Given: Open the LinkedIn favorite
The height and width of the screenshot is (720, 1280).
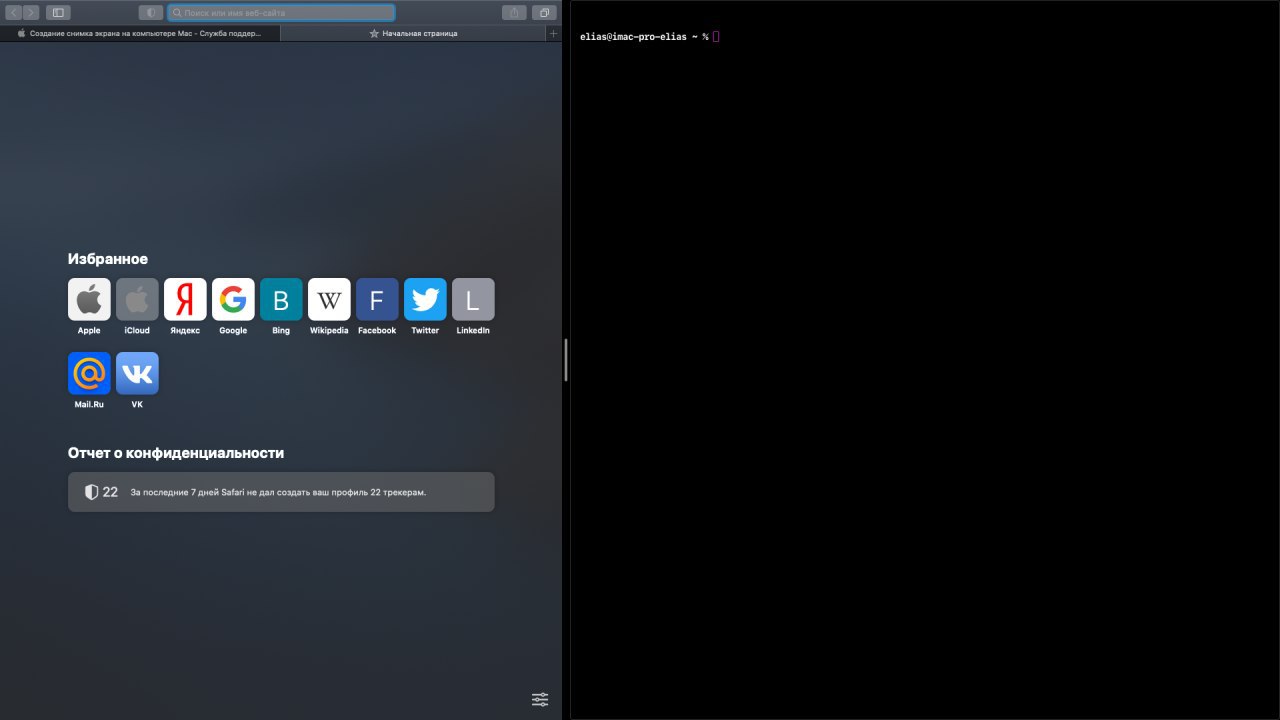Looking at the screenshot, I should pyautogui.click(x=473, y=306).
